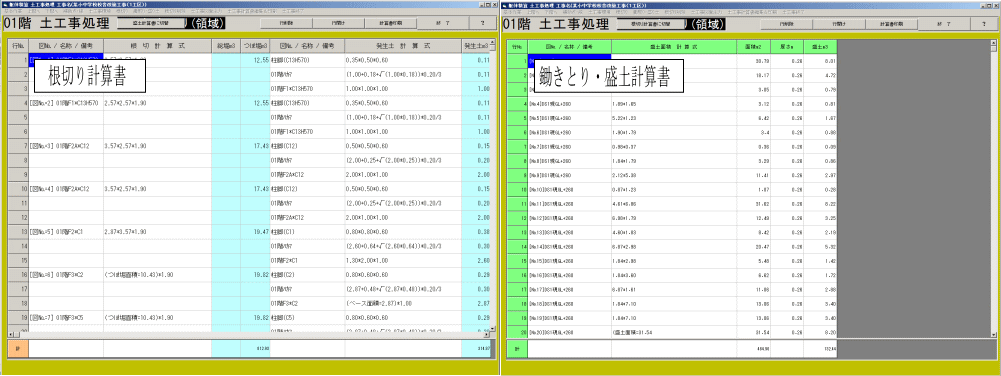
Task: Click scroll-up arrow of left table scrollbar
Action: 493,43
